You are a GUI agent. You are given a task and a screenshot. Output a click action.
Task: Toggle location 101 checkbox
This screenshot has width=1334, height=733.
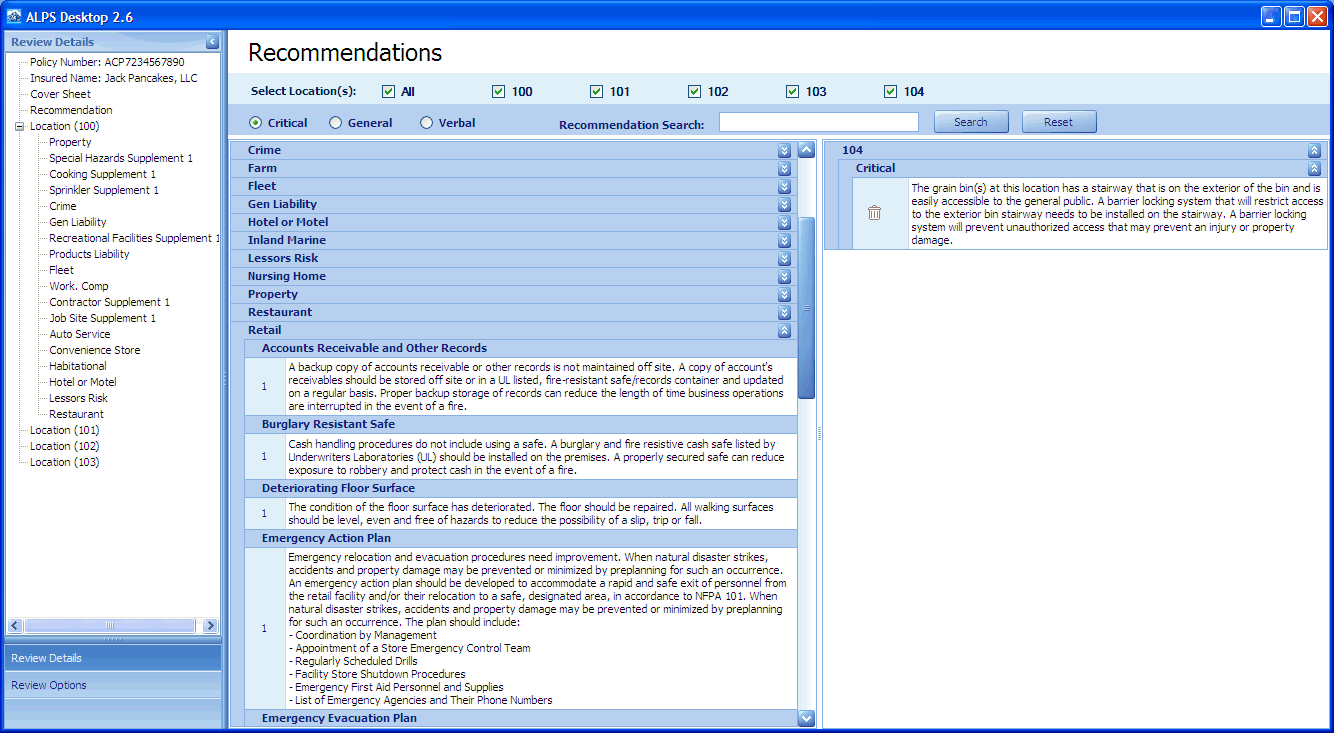coord(597,91)
